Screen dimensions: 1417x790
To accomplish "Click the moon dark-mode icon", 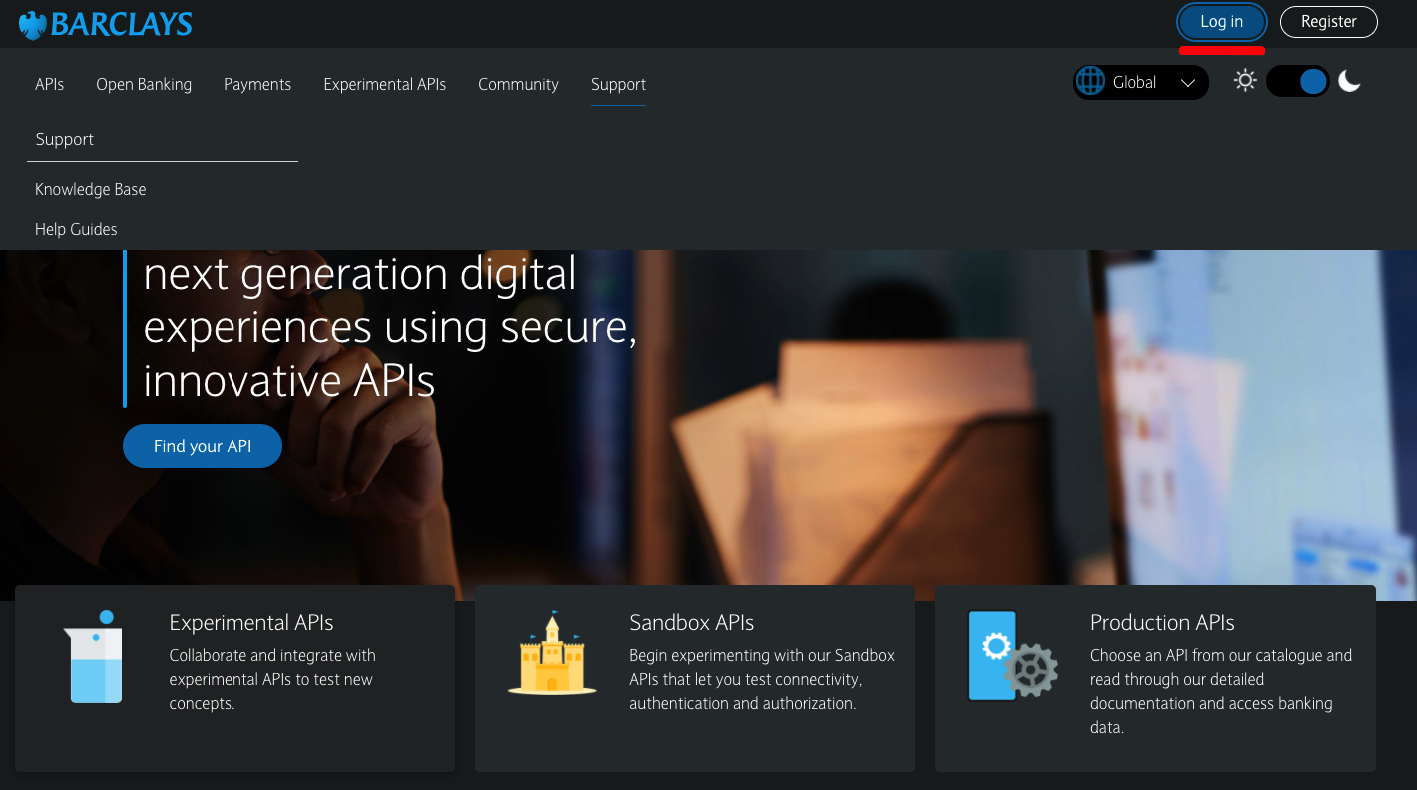I will point(1350,81).
